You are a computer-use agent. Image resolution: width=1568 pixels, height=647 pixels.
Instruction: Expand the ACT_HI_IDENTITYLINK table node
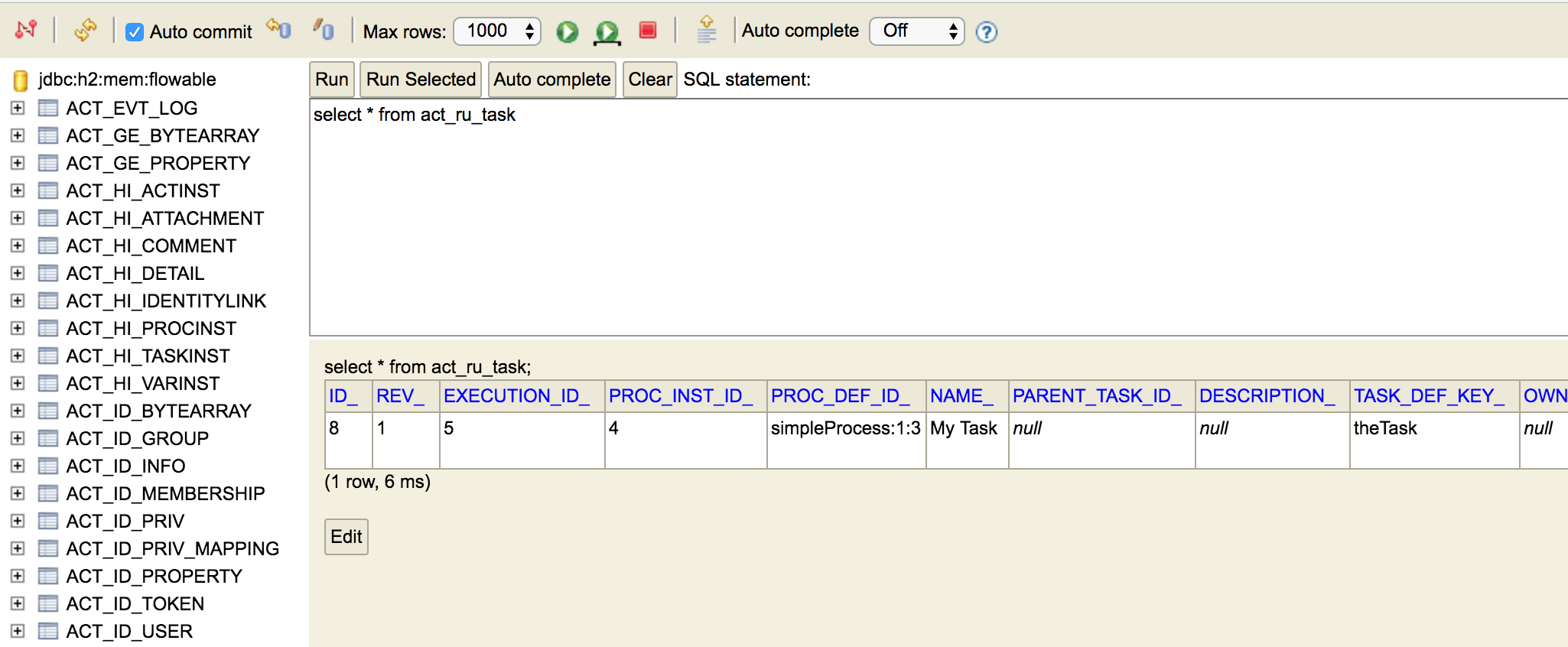coord(18,301)
